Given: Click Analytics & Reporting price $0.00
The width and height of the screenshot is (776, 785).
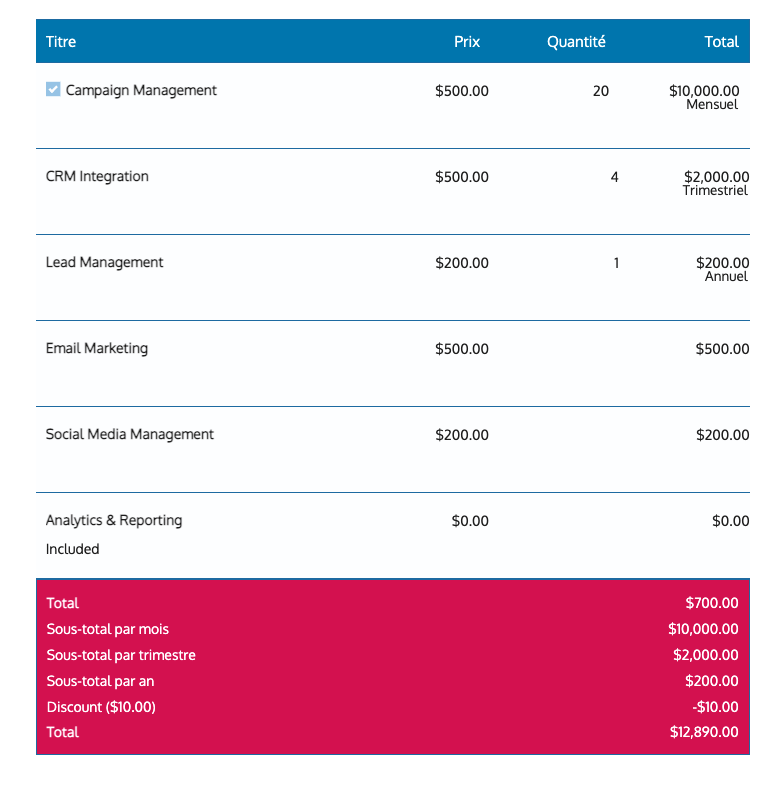Looking at the screenshot, I should point(470,521).
